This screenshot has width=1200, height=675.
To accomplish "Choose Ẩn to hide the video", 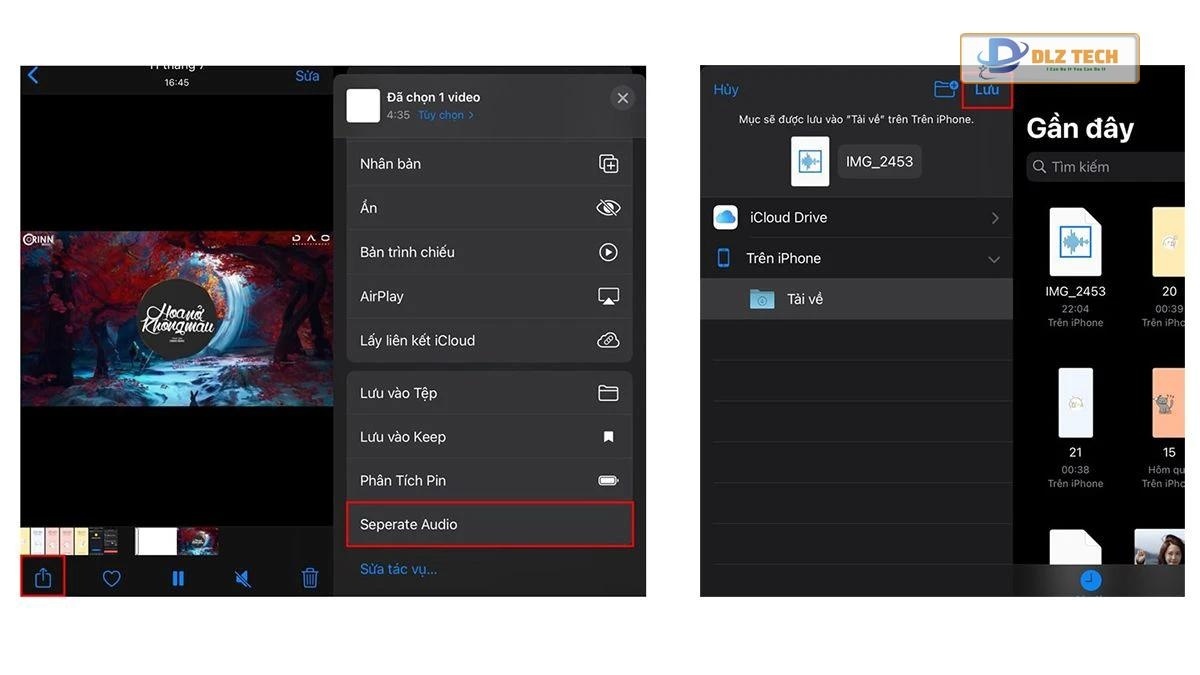I will click(x=489, y=208).
